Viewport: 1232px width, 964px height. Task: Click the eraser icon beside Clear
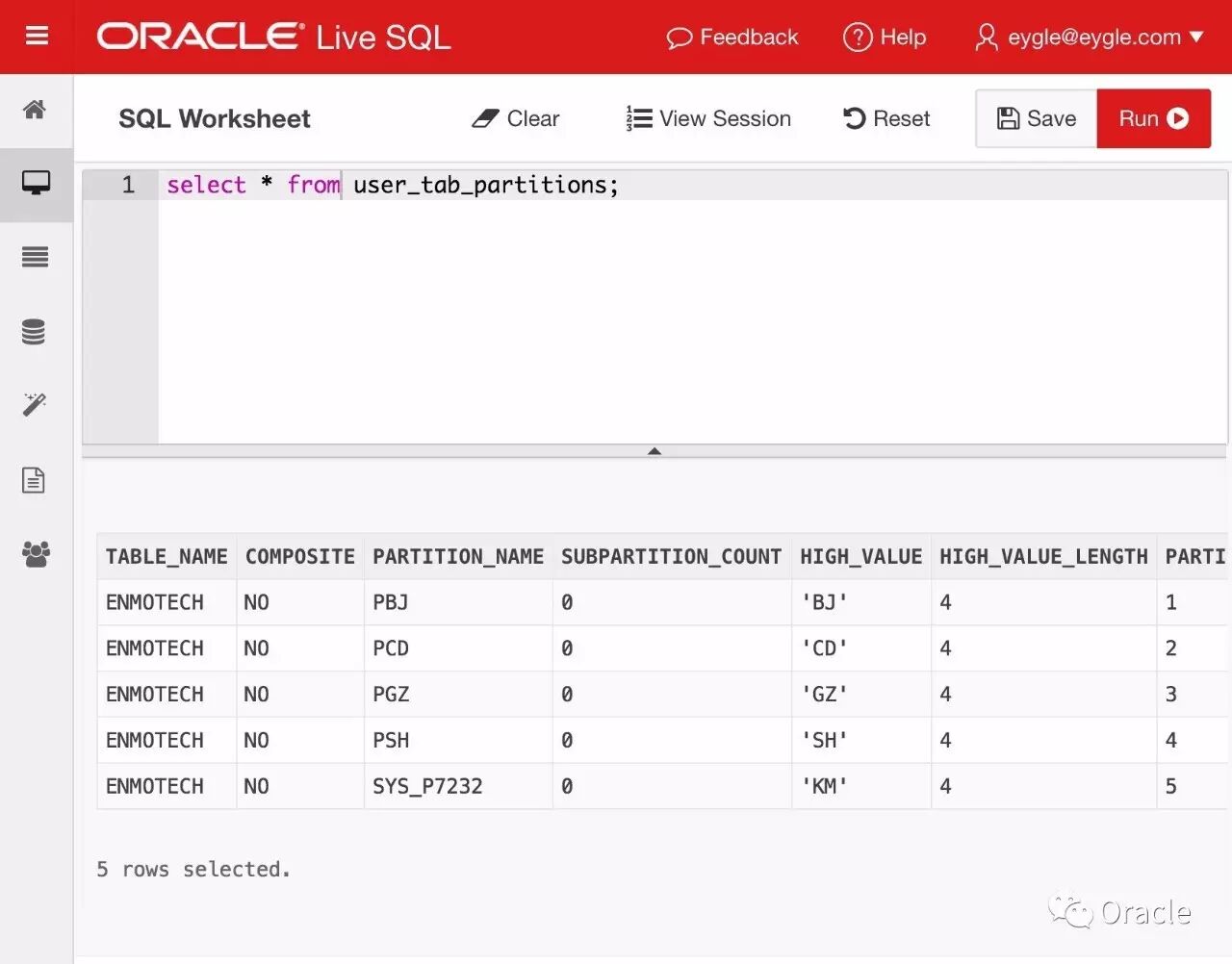485,118
